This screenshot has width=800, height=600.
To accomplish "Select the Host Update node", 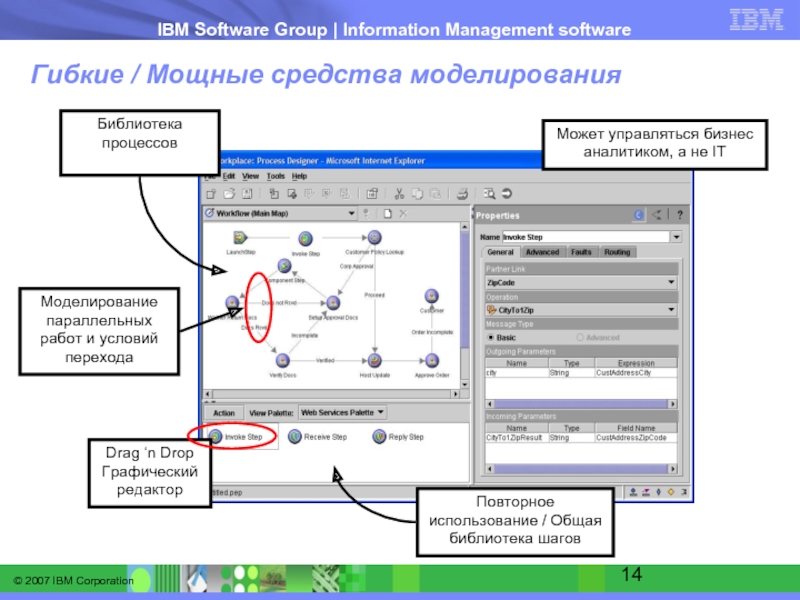I will tap(374, 360).
